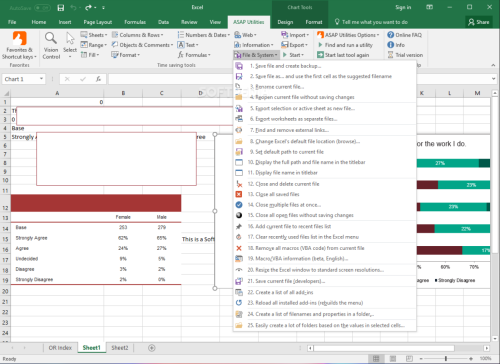
Task: Open Vision Control magnifier tool
Action: [51, 38]
